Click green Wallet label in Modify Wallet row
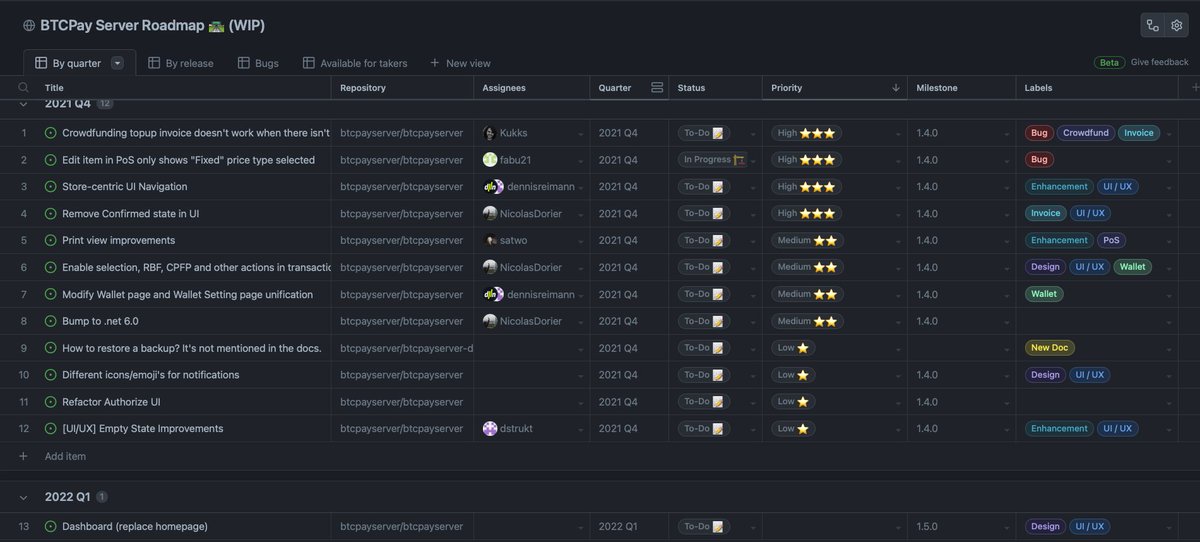1200x542 pixels. 1044,295
